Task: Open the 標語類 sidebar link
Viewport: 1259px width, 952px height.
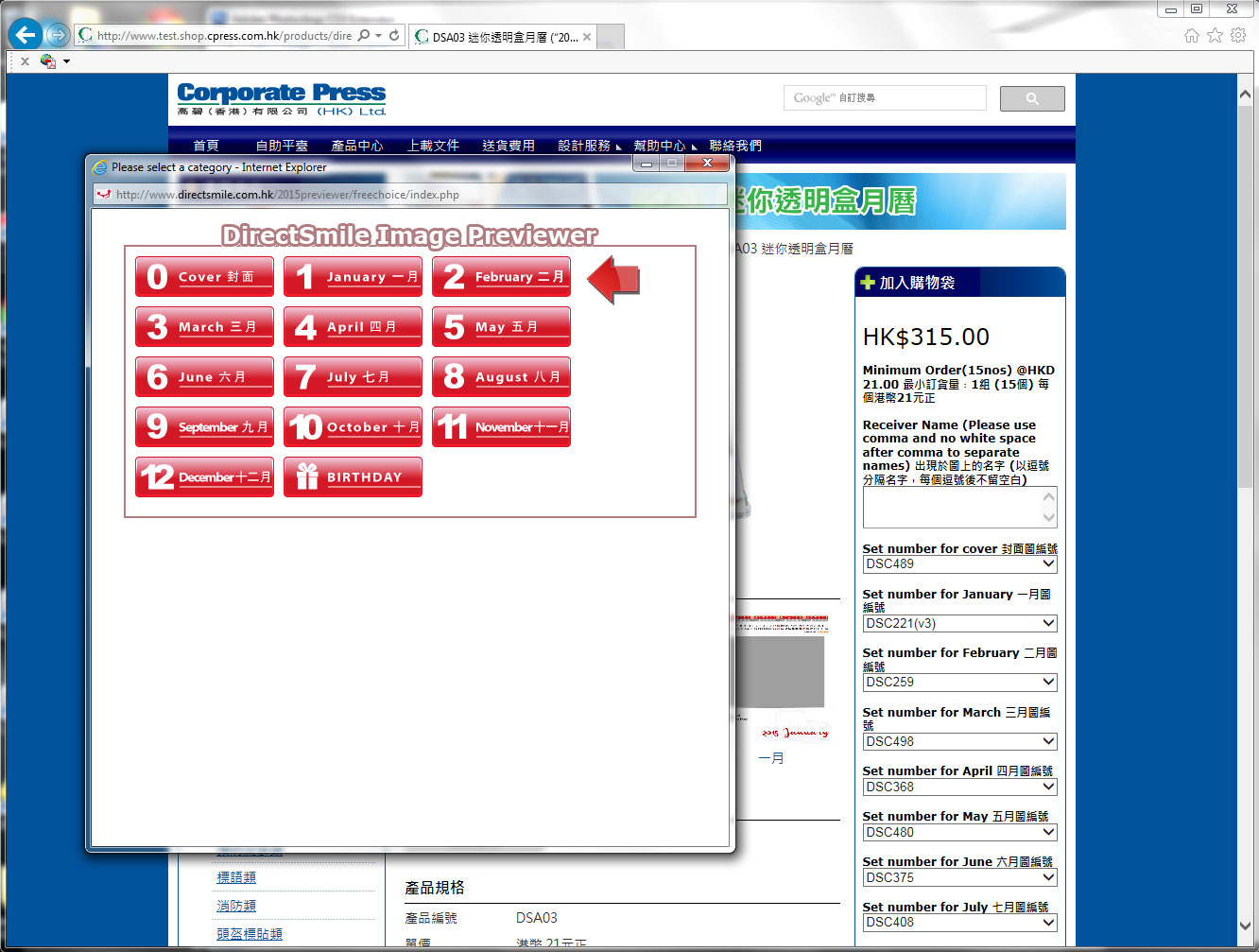Action: [236, 877]
